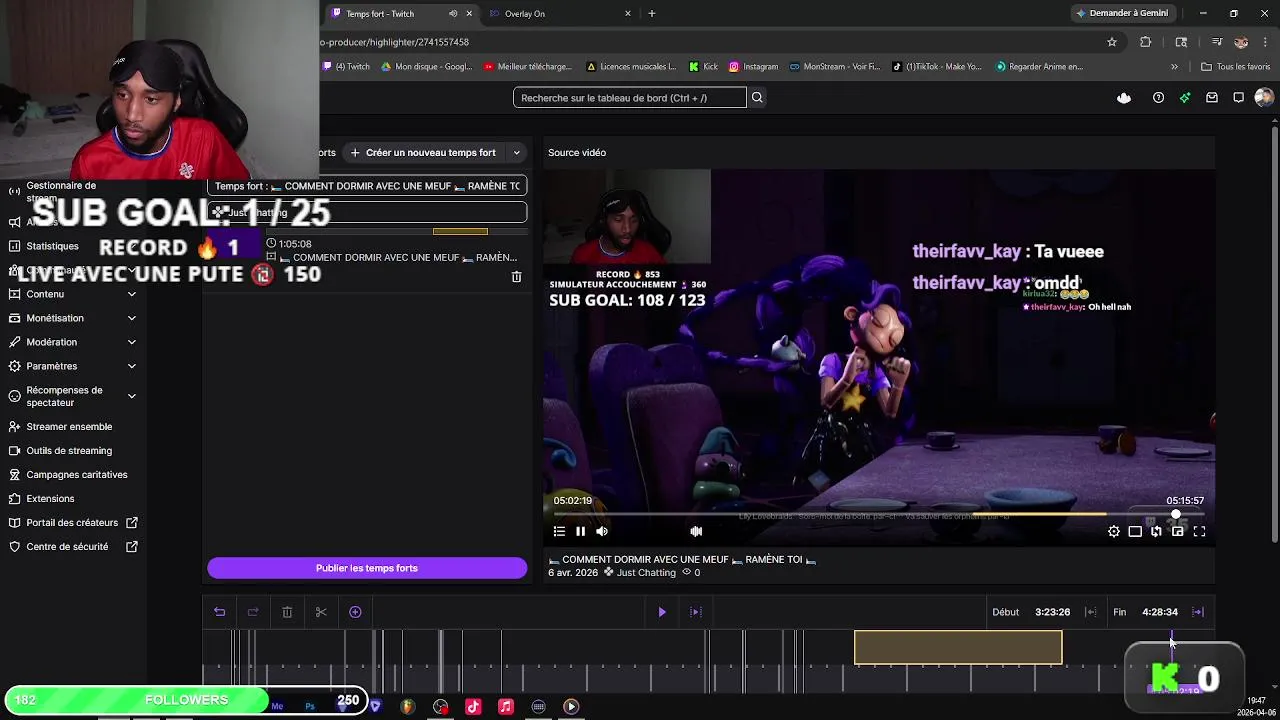Expand the Contenu sidebar section
The image size is (1280, 720).
pos(132,294)
